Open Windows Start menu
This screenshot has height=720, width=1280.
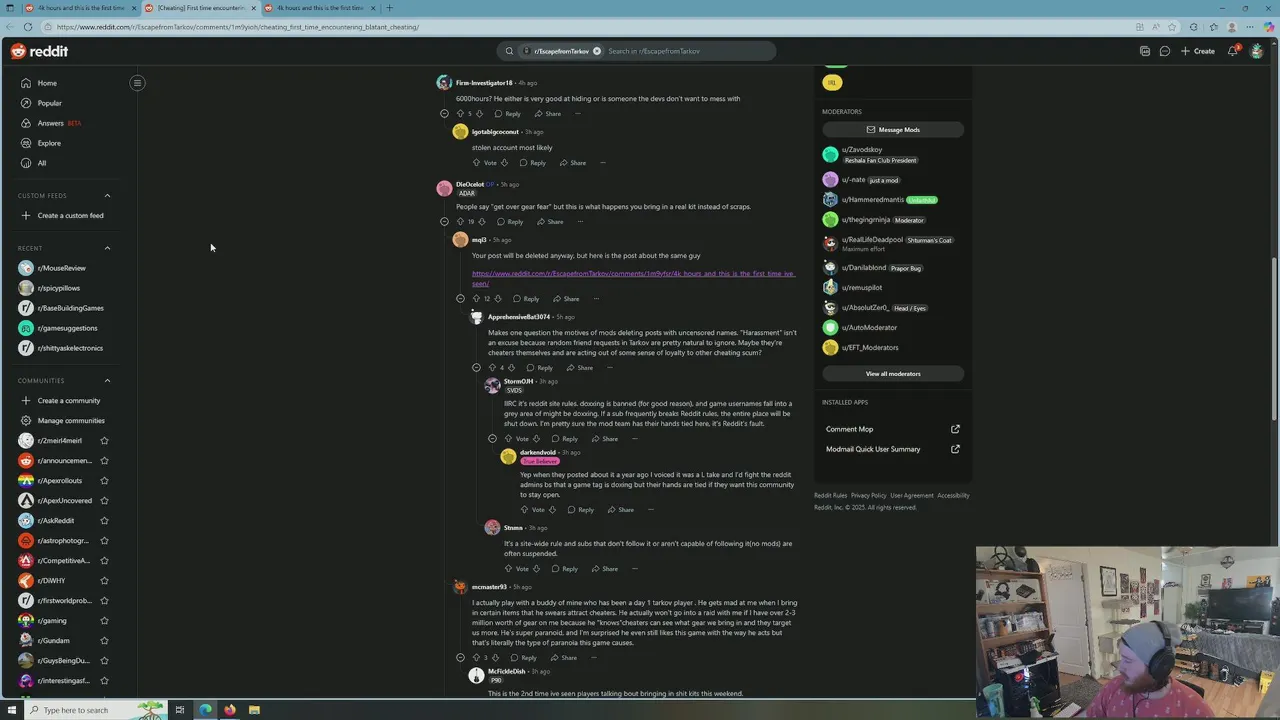click(10, 710)
